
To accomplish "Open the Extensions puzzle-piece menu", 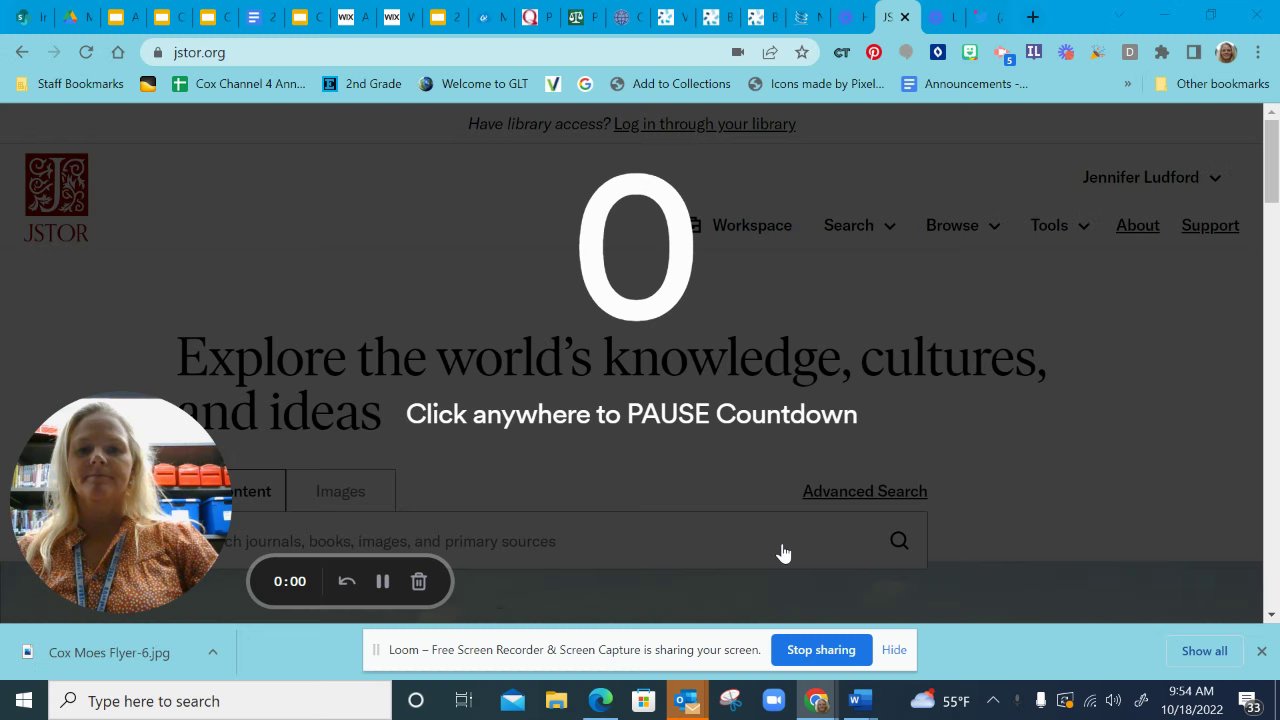I will point(1162,52).
